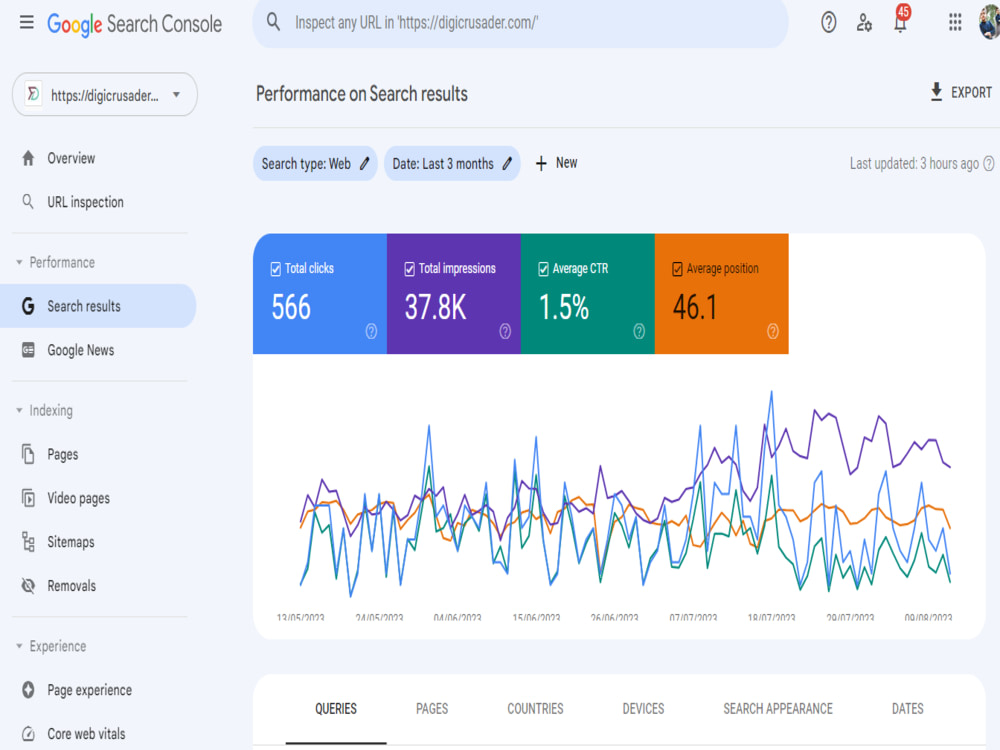Edit Search type filter pencil icon

tap(365, 164)
